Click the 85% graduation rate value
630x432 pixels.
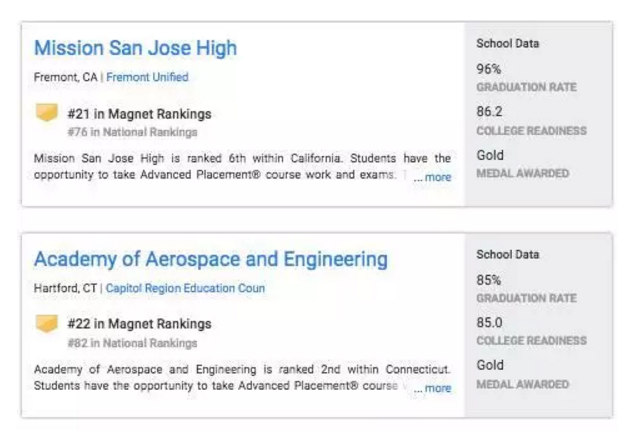489,280
